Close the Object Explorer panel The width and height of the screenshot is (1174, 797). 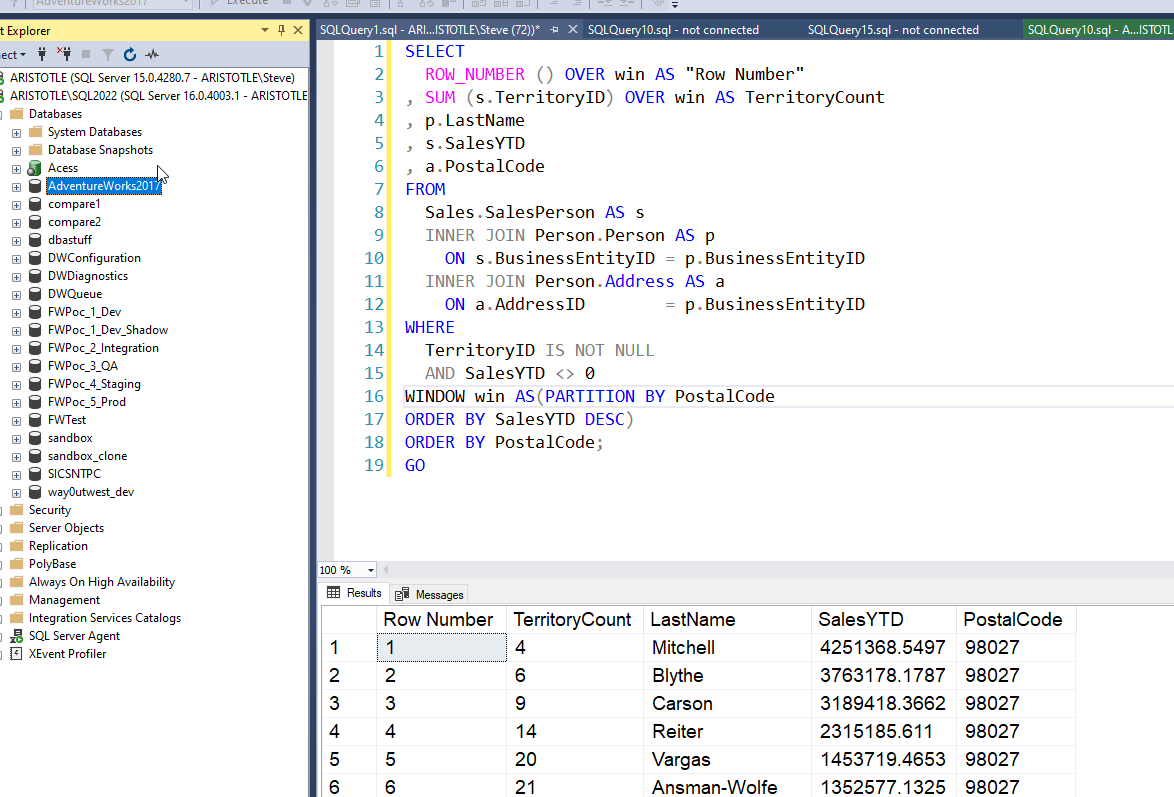point(298,30)
